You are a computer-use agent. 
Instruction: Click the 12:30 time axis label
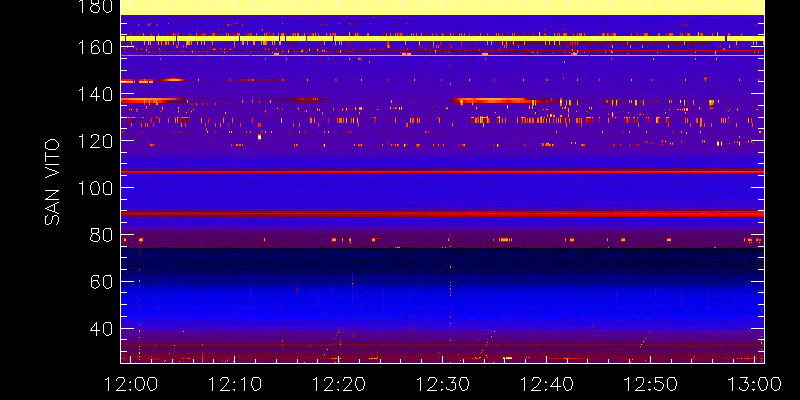coord(443,384)
